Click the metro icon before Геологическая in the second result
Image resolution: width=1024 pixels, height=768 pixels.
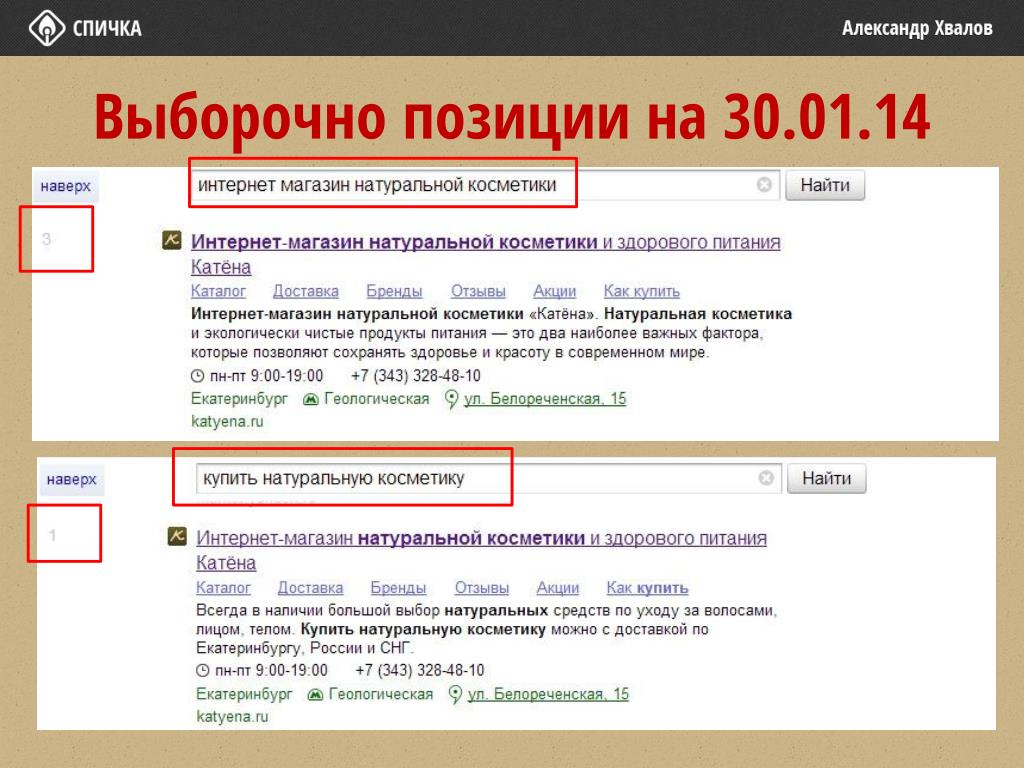click(315, 695)
